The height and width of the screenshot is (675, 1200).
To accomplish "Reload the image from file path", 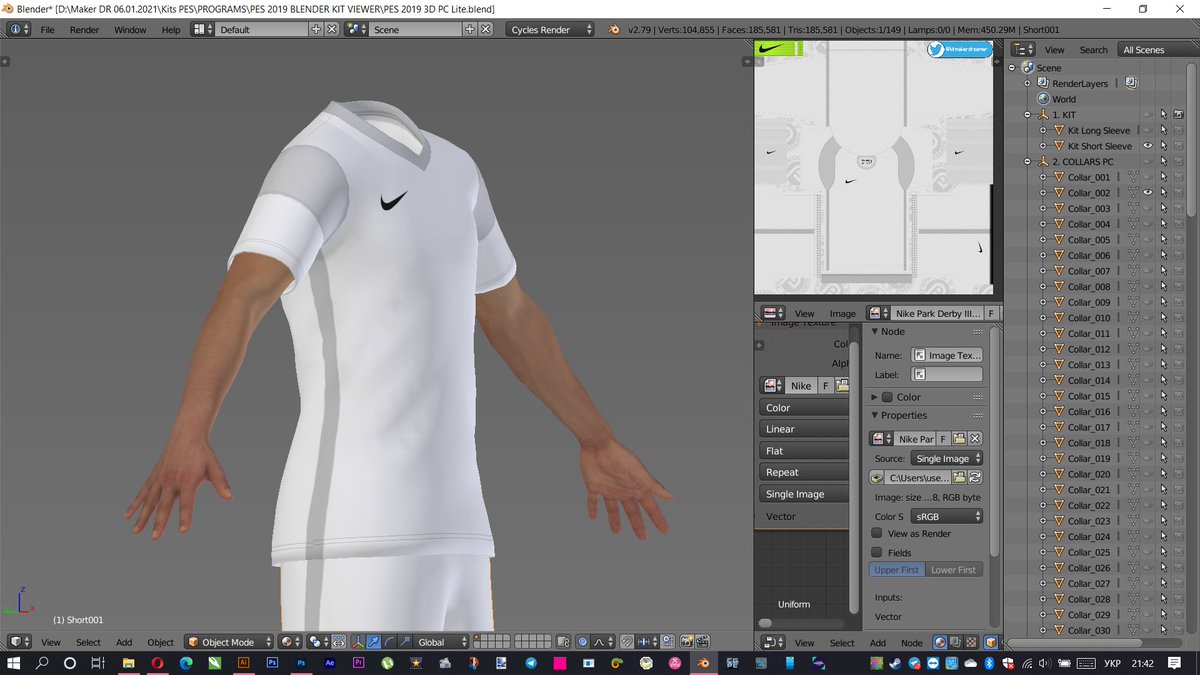I will [975, 478].
